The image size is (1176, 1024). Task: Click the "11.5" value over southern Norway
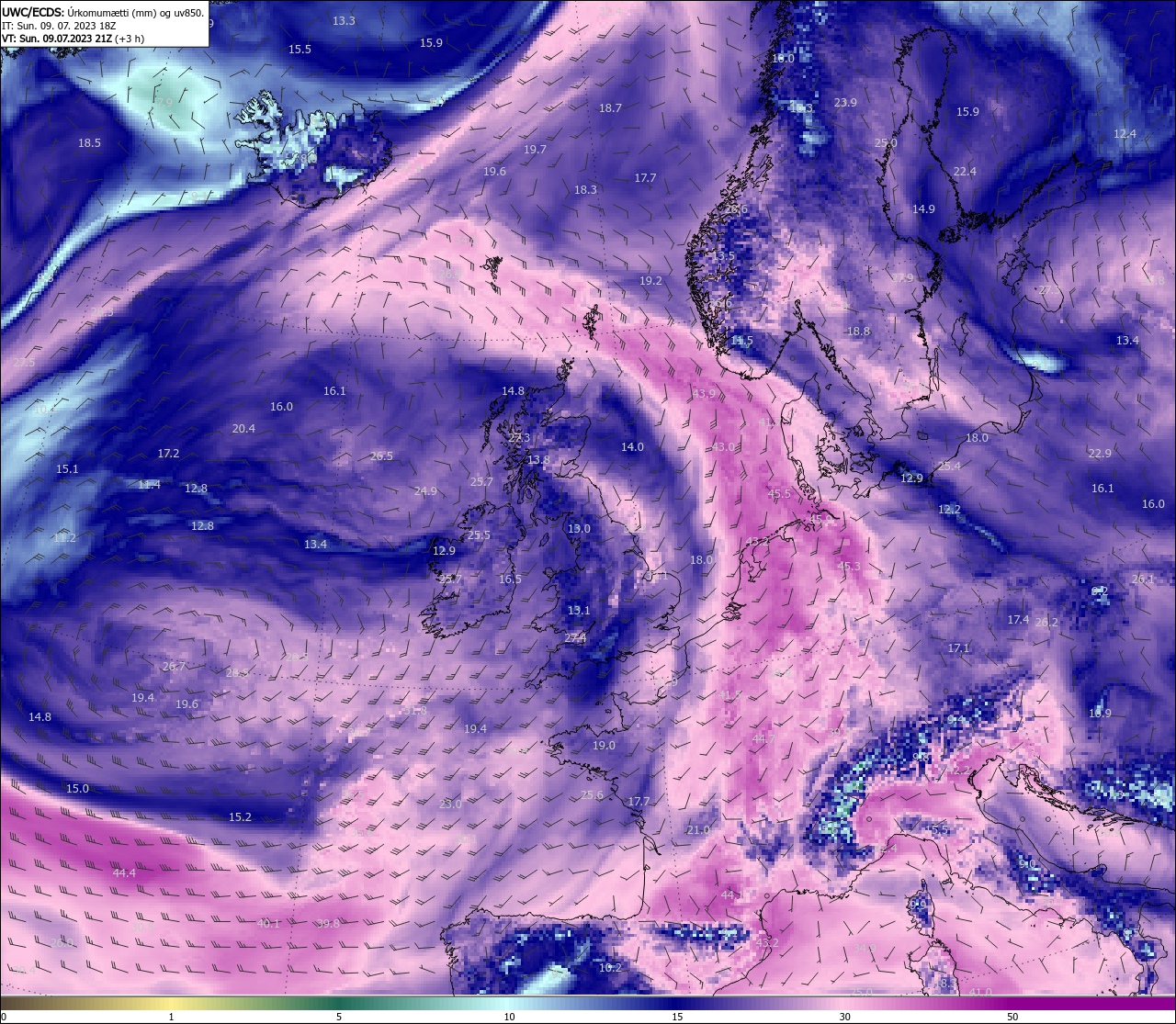coord(741,340)
